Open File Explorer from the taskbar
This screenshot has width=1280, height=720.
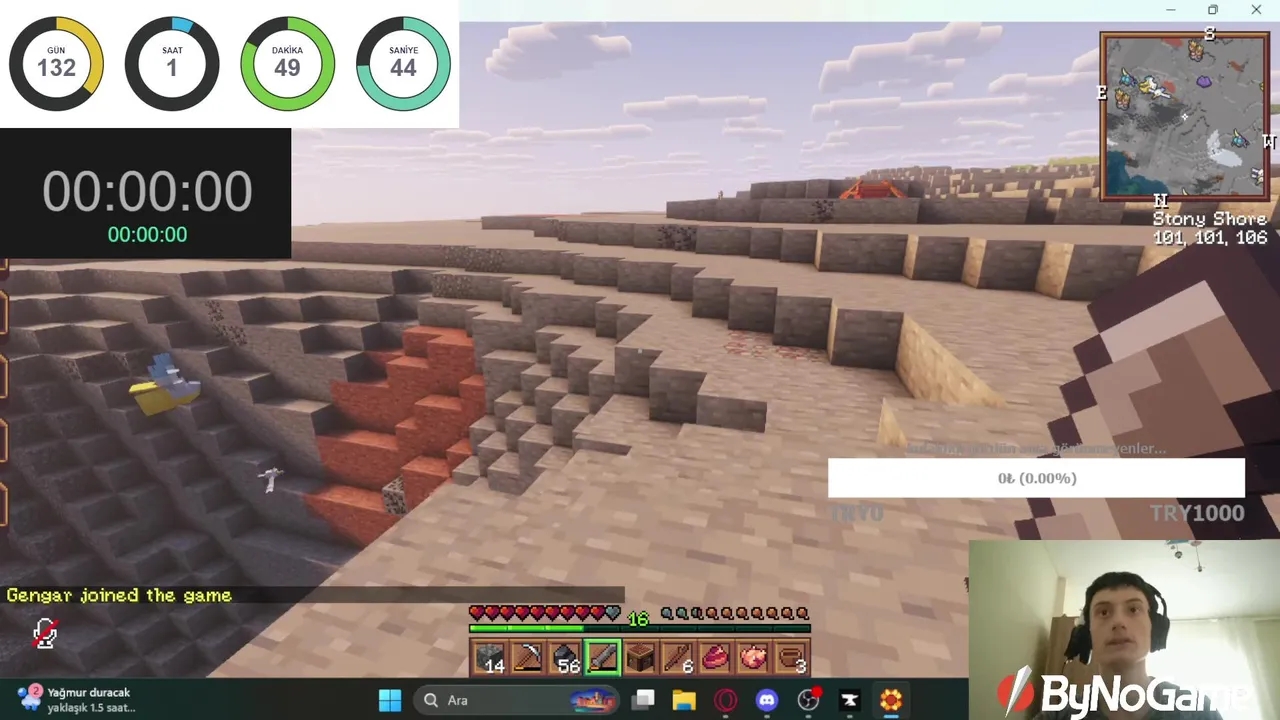click(x=684, y=700)
